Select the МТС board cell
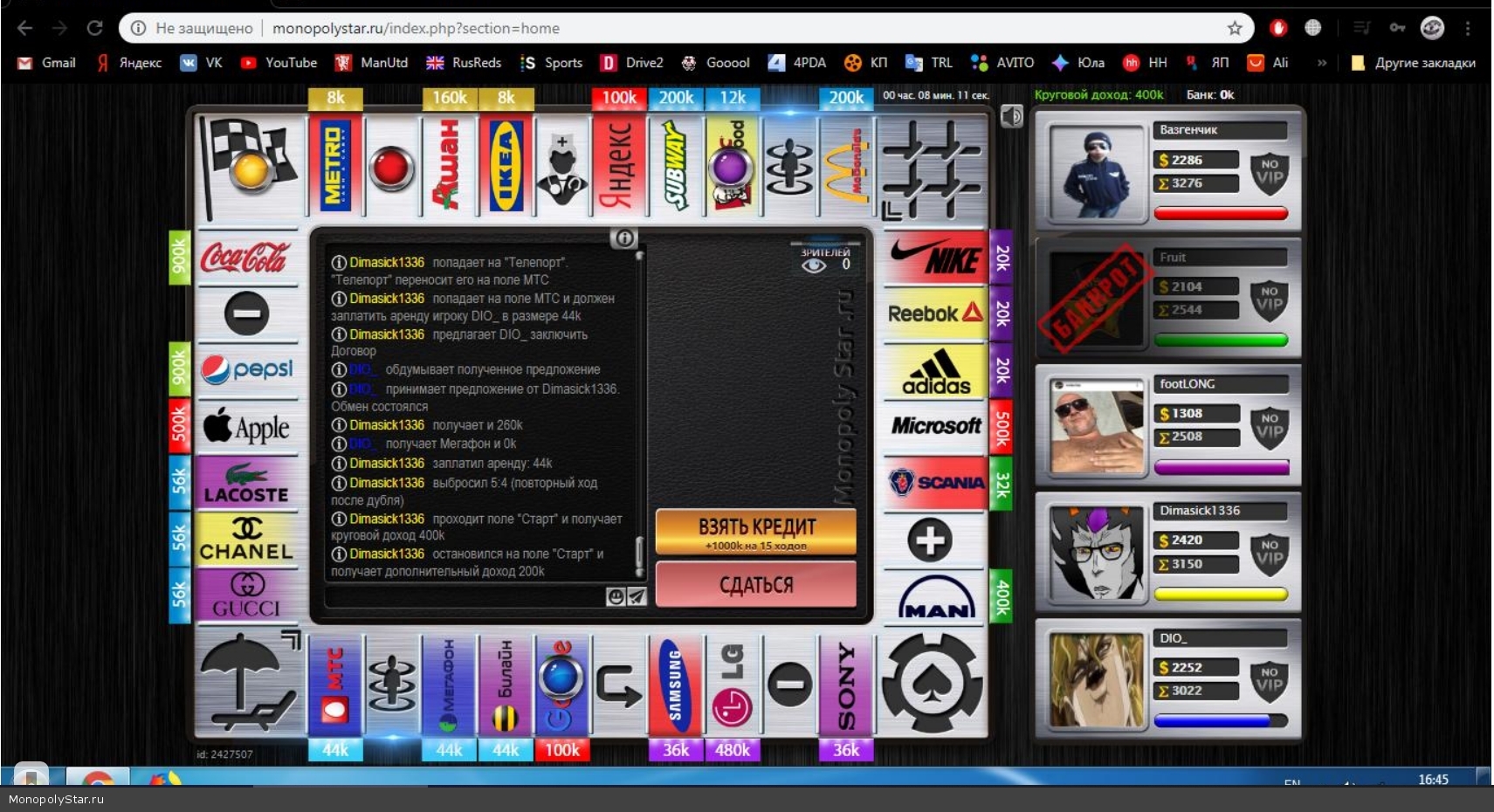Screen dimensions: 1494x812 point(335,684)
